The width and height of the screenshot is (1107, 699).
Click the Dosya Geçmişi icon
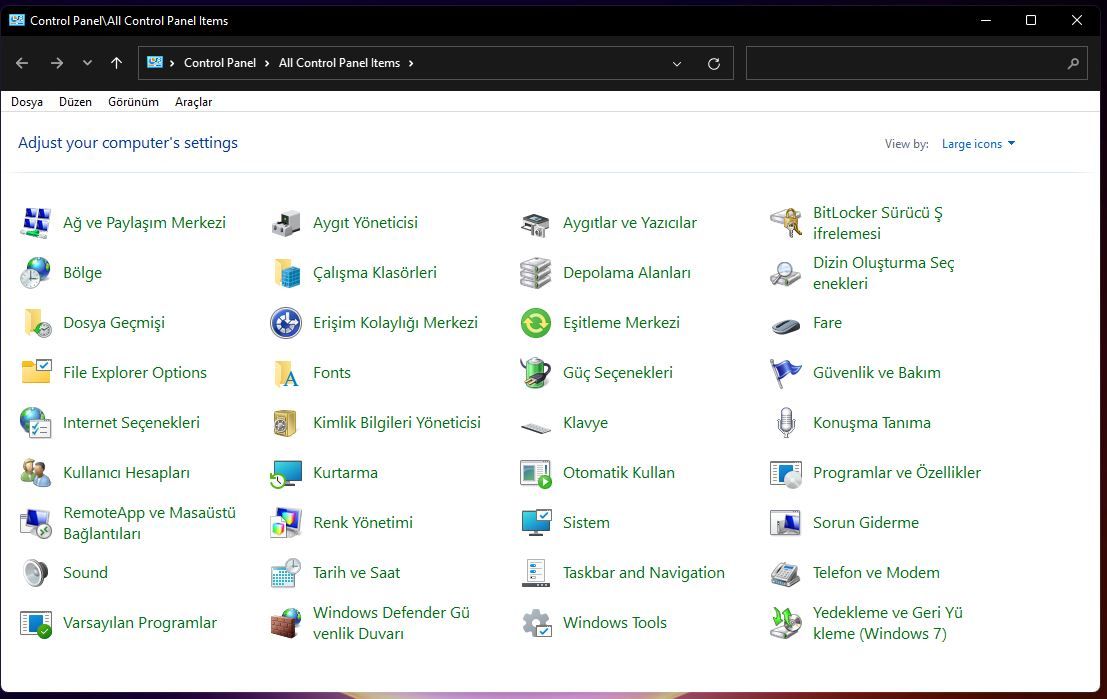pos(36,323)
